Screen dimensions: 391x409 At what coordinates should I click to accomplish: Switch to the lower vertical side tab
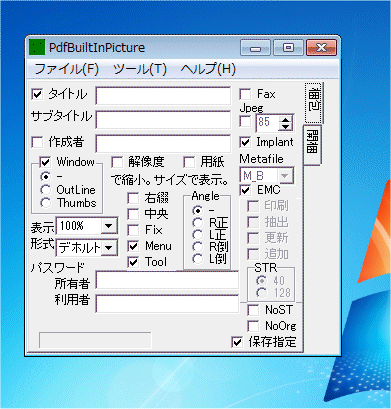[x=312, y=145]
